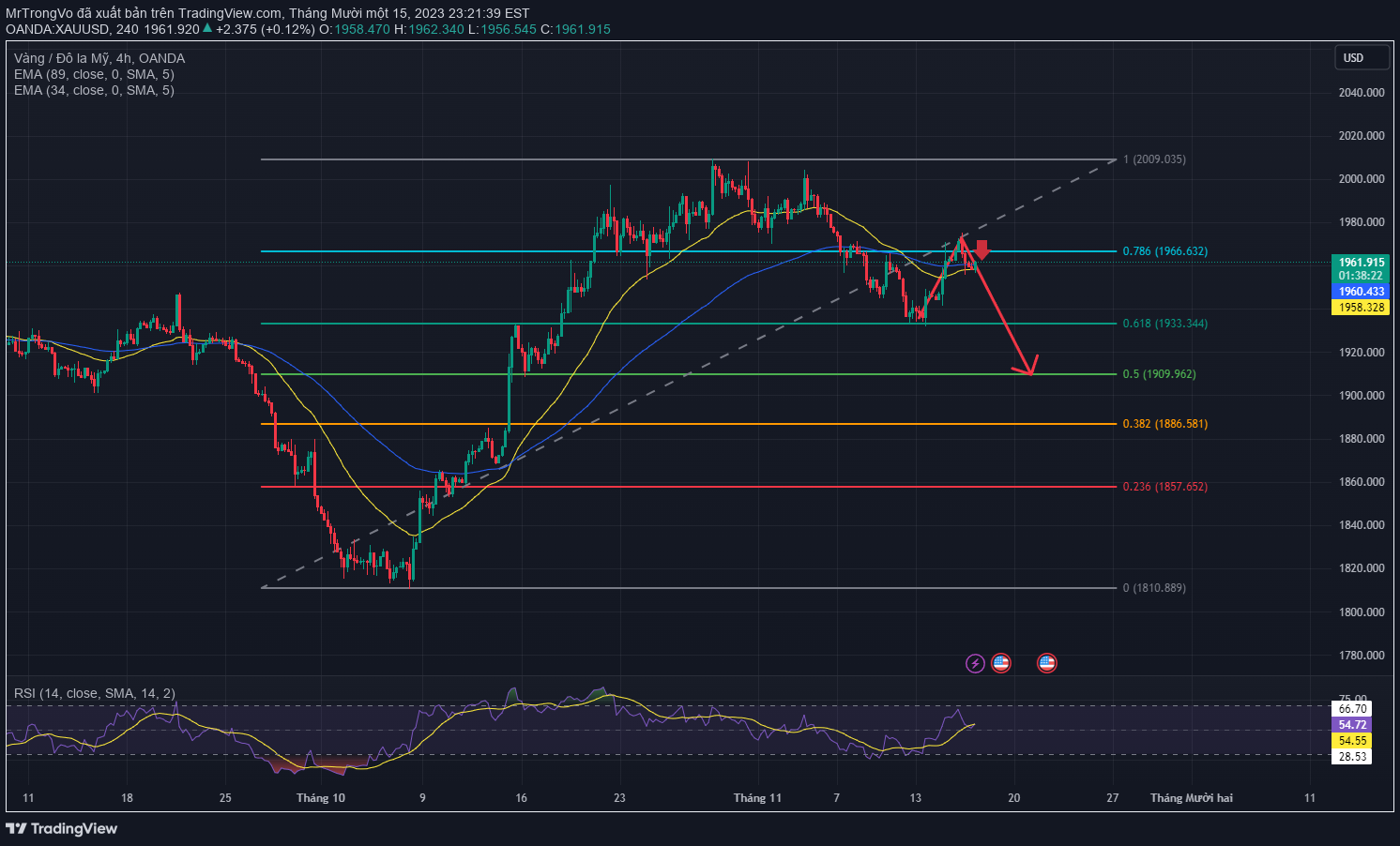The width and height of the screenshot is (1400, 846).
Task: Click the Tháng Mười hai date axis label
Action: (x=1192, y=798)
